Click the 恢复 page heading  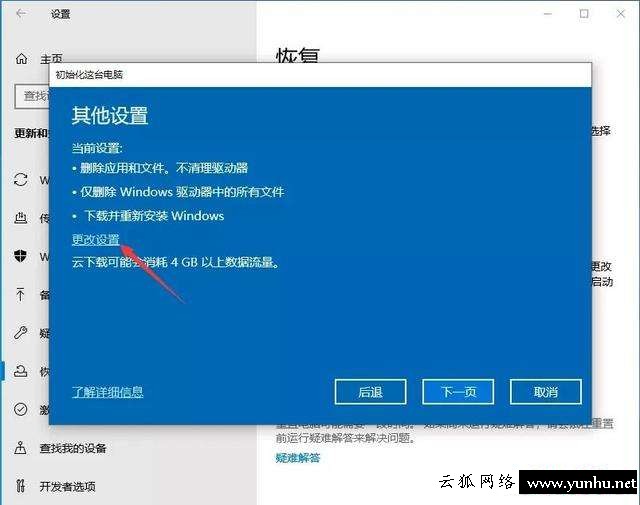[x=298, y=56]
